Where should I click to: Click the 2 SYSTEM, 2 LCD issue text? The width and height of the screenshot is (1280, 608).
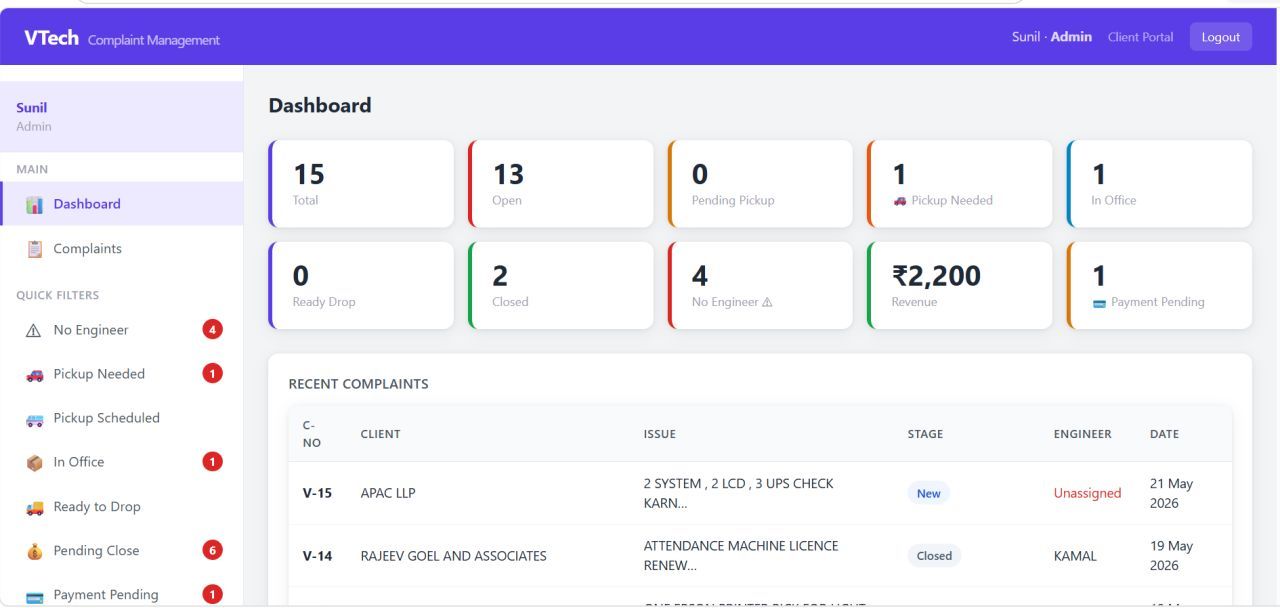738,493
